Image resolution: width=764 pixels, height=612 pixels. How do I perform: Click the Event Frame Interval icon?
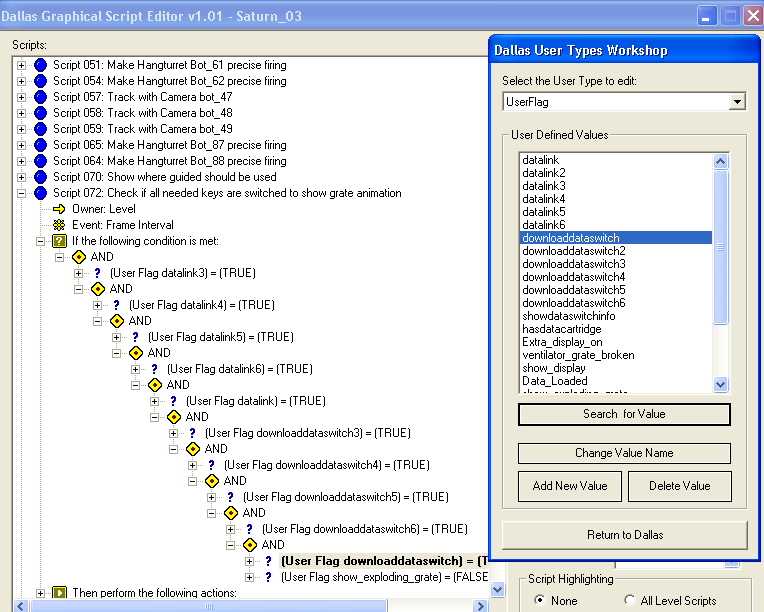pos(59,225)
